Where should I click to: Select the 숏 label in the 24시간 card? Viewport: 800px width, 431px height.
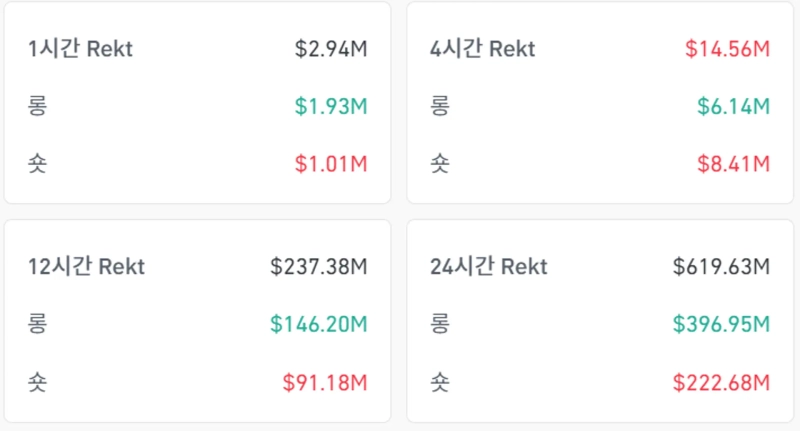[x=440, y=381]
